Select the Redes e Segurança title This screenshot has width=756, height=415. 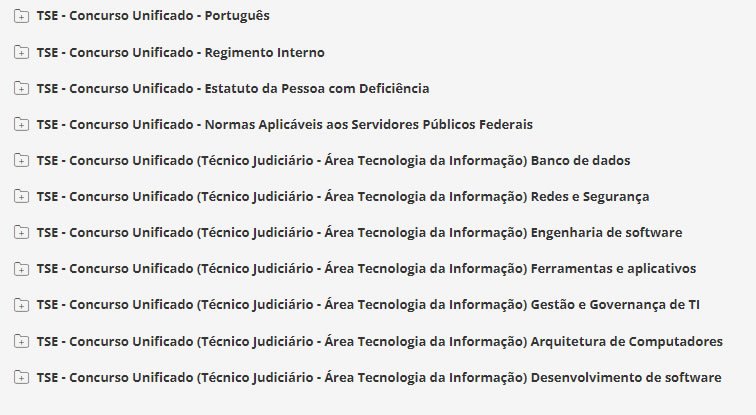(342, 196)
